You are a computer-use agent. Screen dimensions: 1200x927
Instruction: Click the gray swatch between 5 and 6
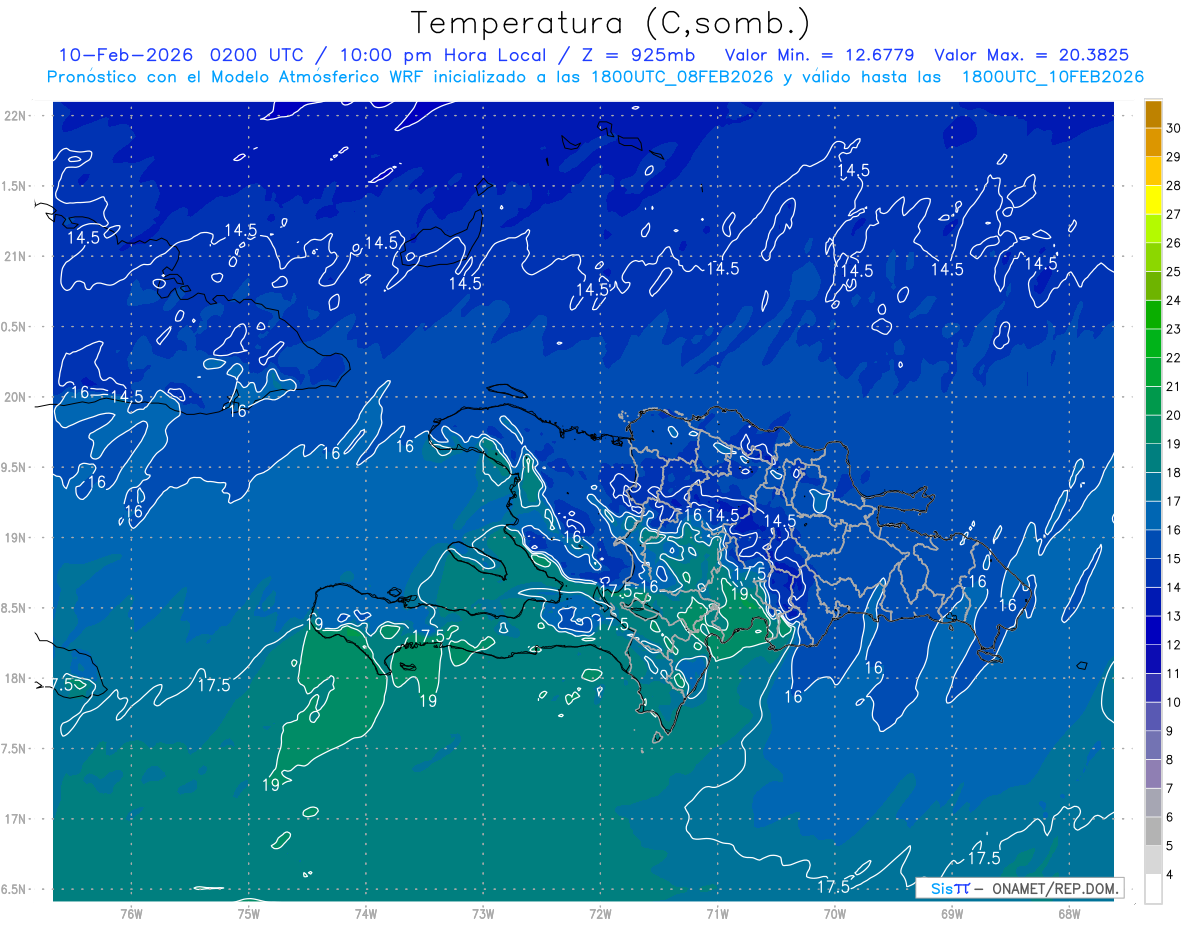click(x=1153, y=832)
